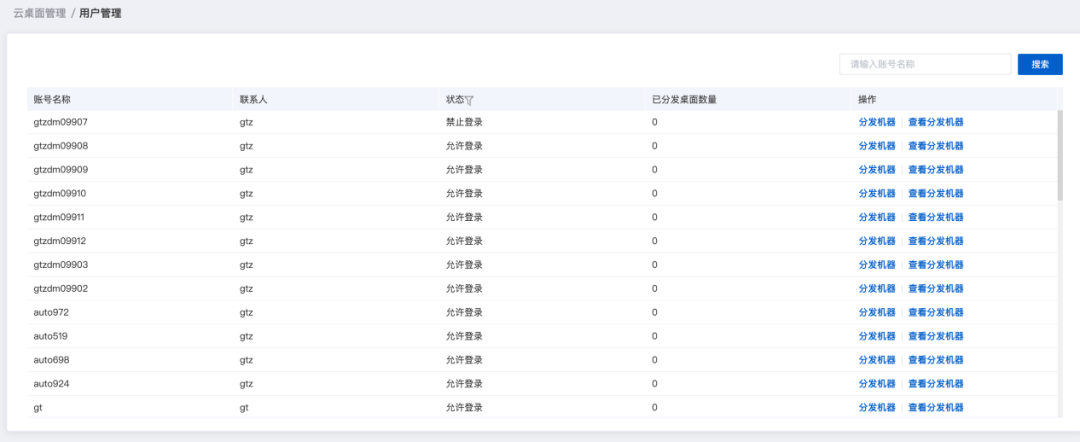The image size is (1080, 442).
Task: Click 分发机器 for gtzdm09907
Action: [877, 123]
